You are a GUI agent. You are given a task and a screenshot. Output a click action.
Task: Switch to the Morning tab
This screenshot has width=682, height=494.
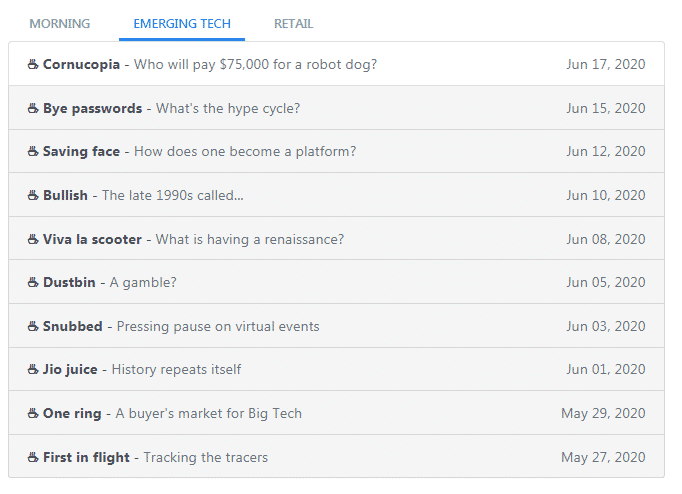pyautogui.click(x=60, y=23)
